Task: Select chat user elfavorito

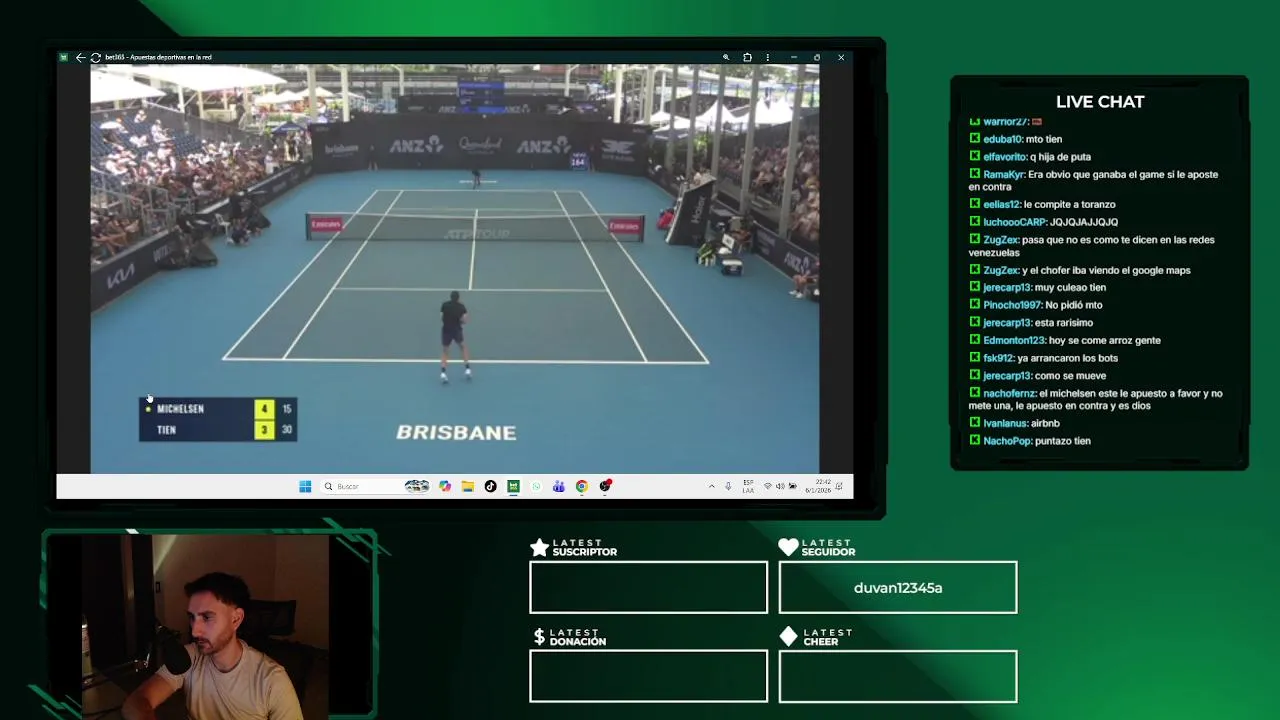Action: [1005, 157]
